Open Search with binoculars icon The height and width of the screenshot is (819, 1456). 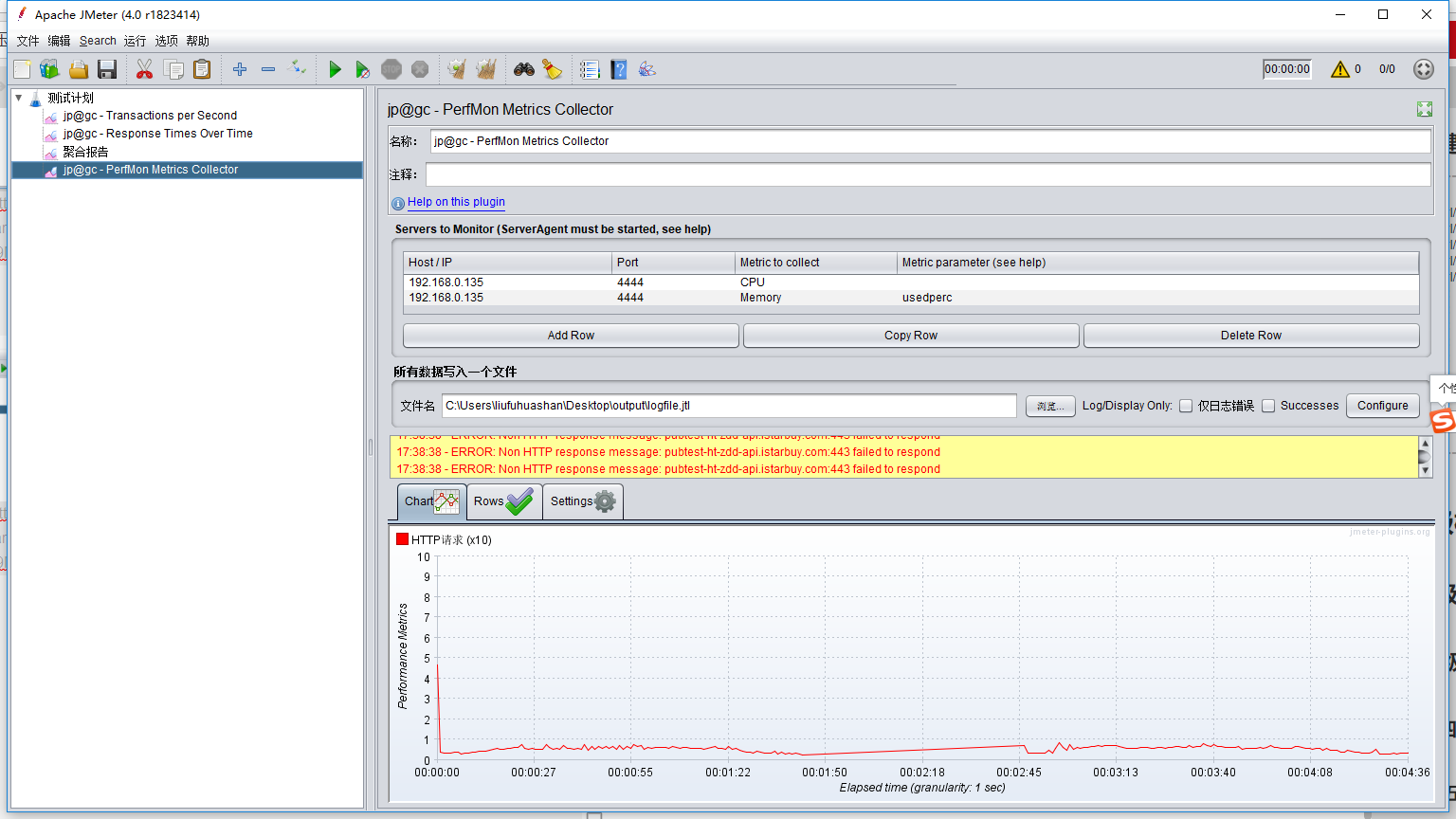click(524, 69)
